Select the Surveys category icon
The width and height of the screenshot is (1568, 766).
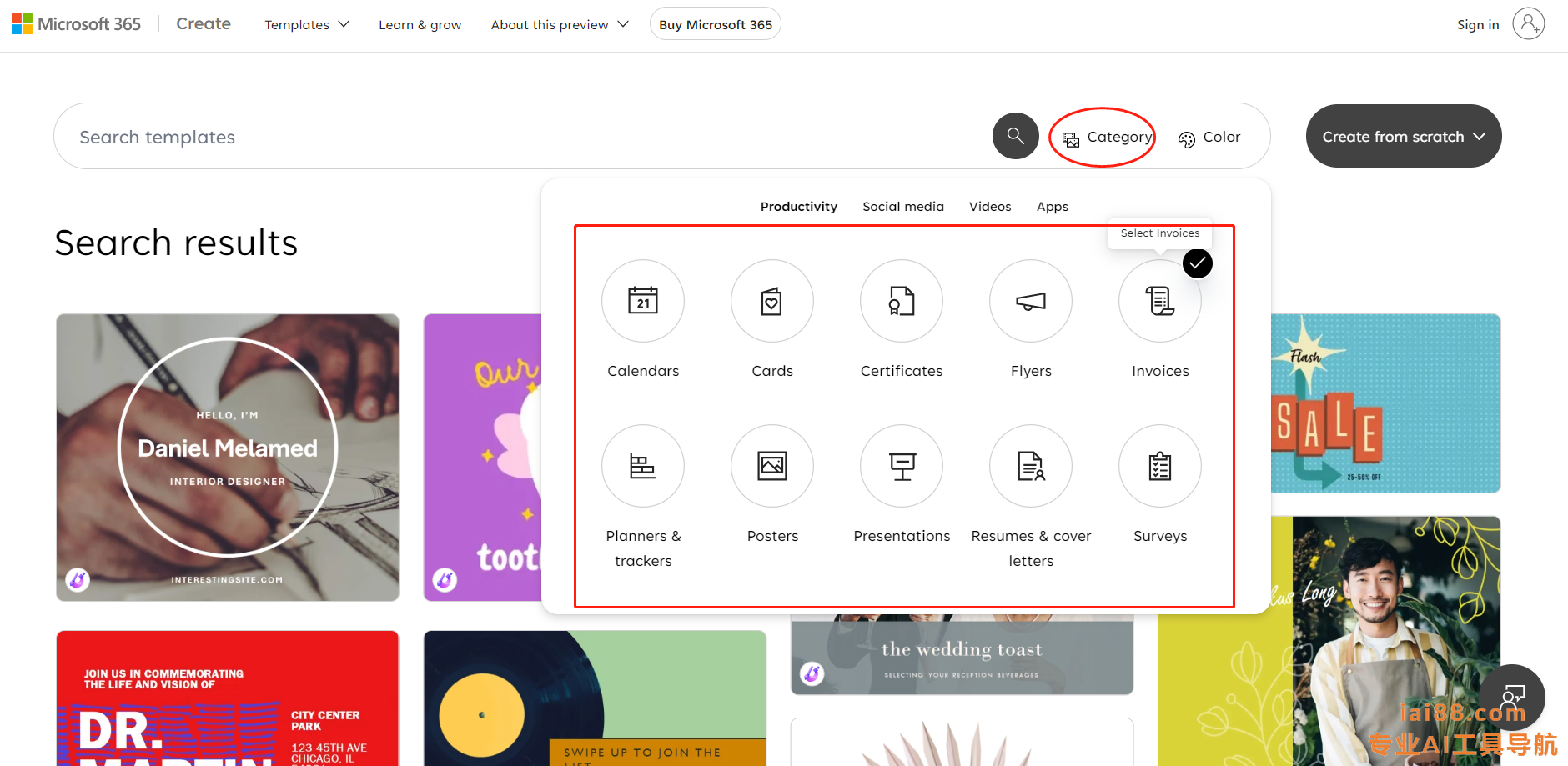tap(1160, 466)
